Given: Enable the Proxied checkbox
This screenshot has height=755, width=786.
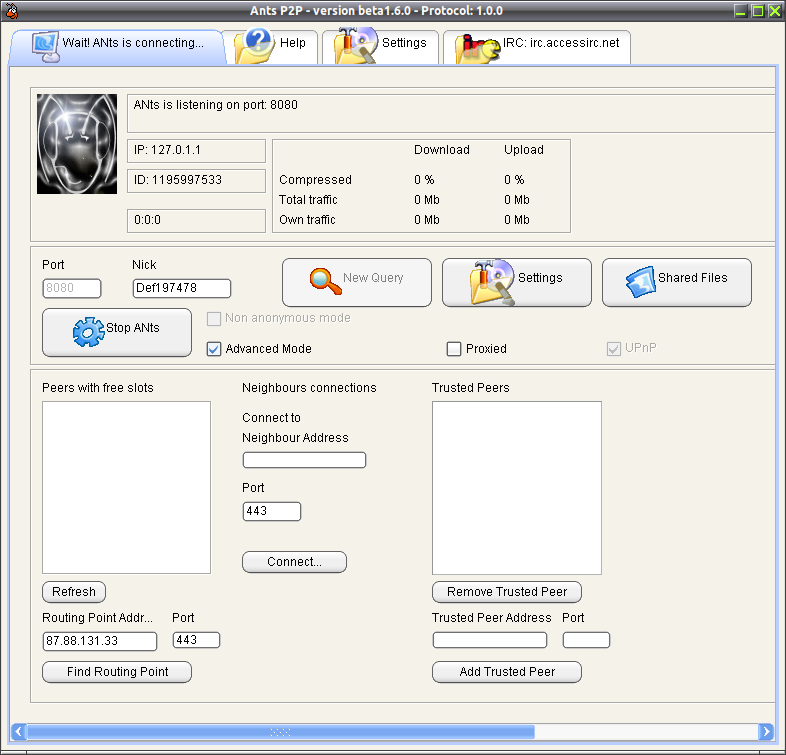Looking at the screenshot, I should pos(454,349).
